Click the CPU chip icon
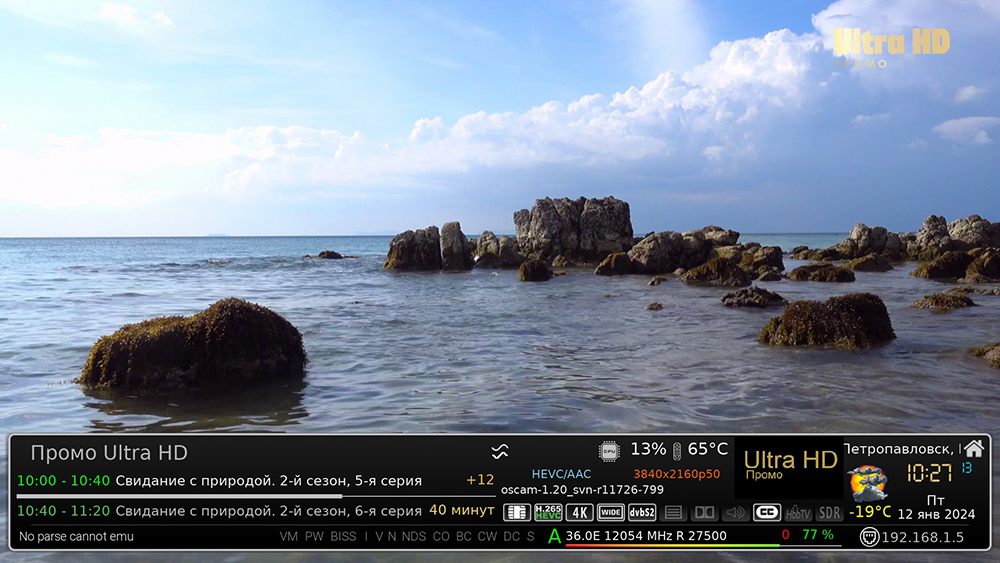1000x563 pixels. [609, 451]
